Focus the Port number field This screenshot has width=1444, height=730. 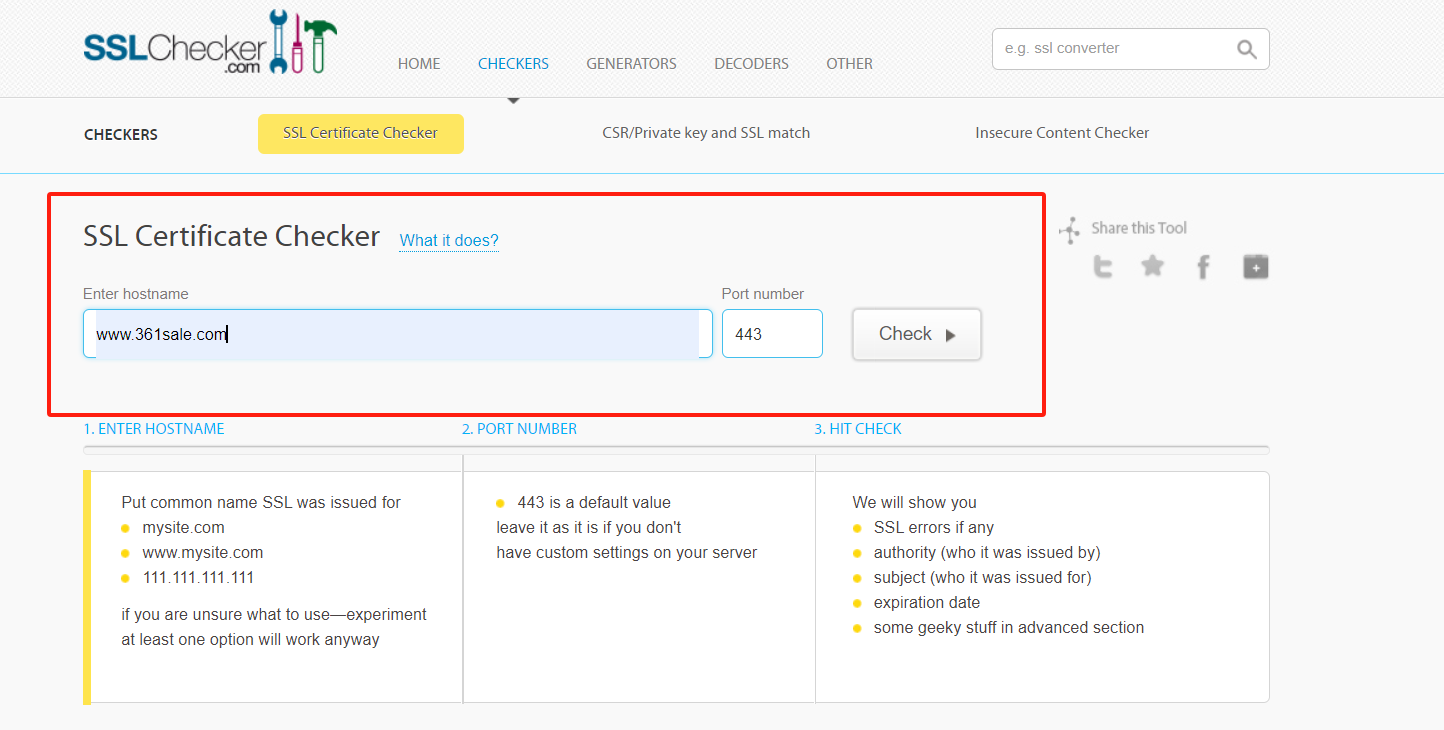coord(771,334)
